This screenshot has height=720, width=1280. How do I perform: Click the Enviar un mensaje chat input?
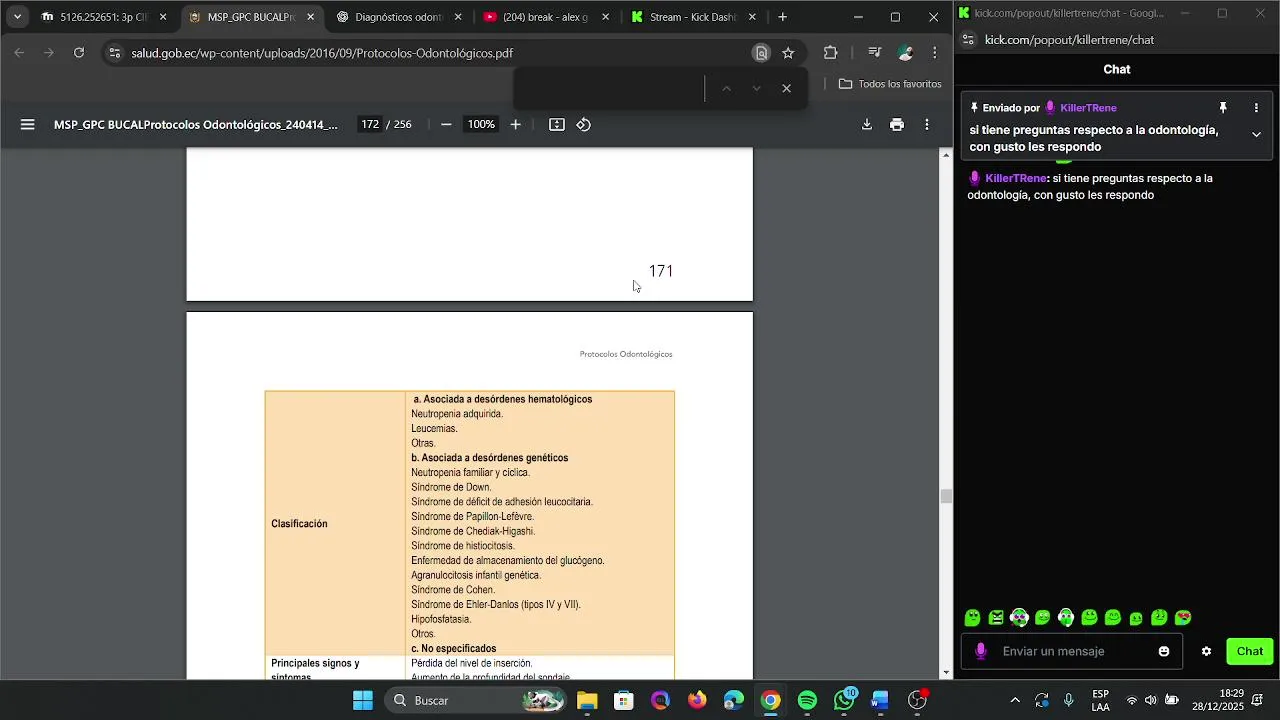click(x=1072, y=651)
